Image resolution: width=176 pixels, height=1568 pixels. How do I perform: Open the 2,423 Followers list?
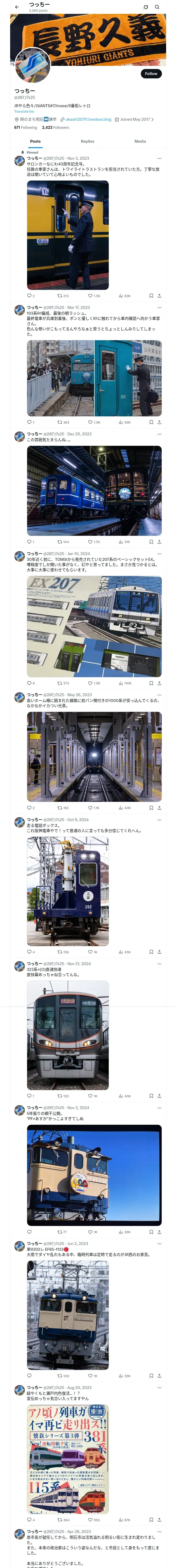click(x=55, y=127)
